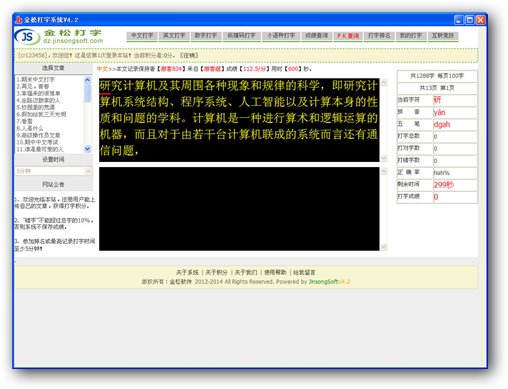The image size is (508, 389).
Task: Click sample text scroll down arrow
Action: [384, 158]
